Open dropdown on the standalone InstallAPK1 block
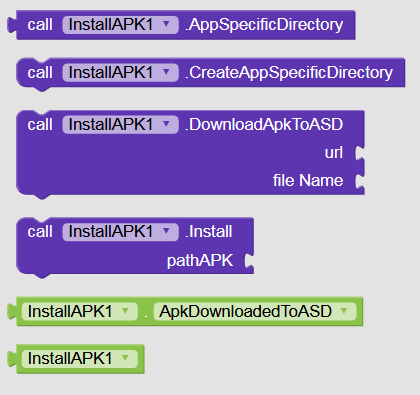420x395 pixels. (80, 359)
